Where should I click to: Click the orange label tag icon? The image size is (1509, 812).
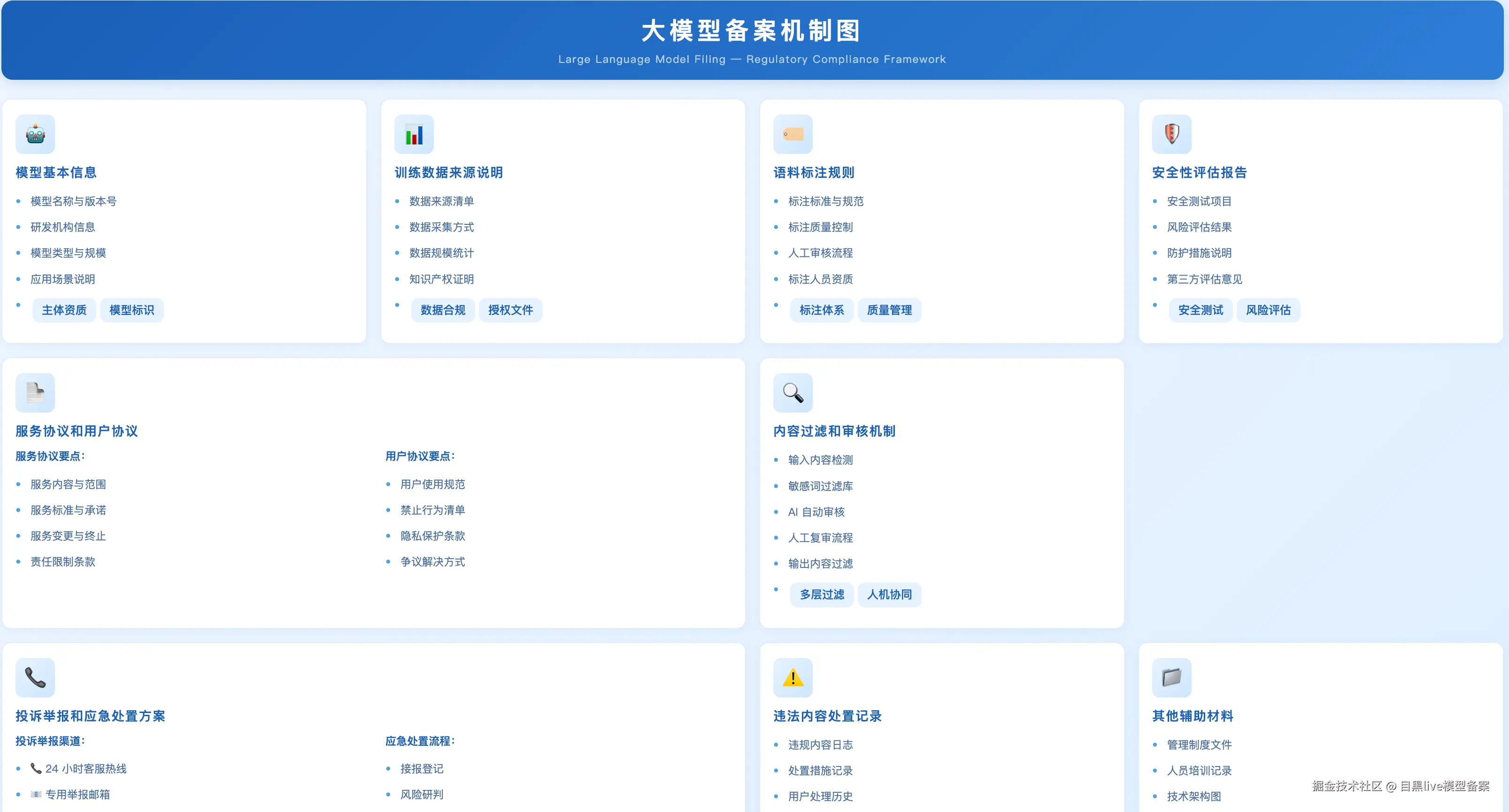pos(793,134)
